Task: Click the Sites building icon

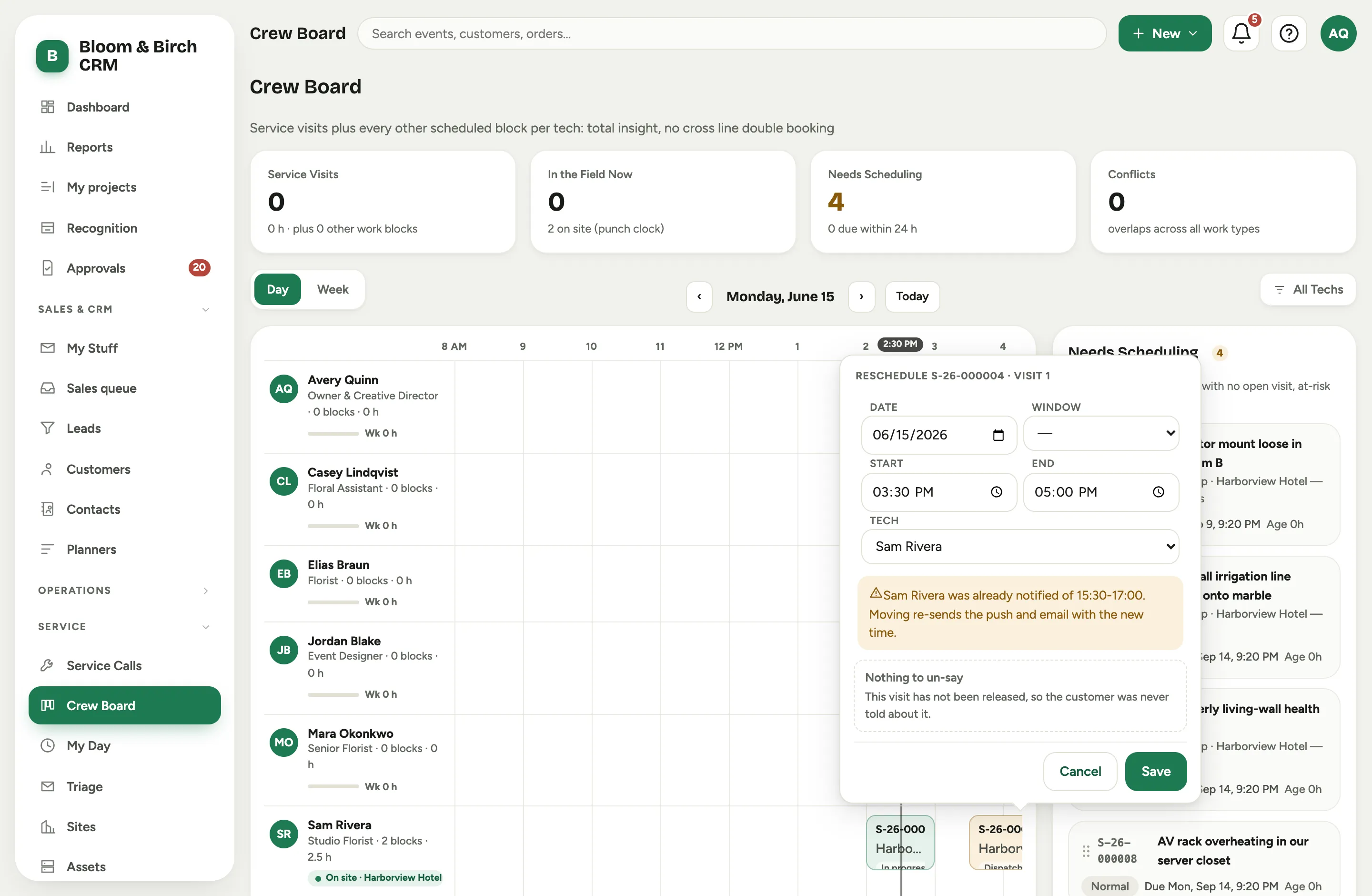Action: pos(47,826)
